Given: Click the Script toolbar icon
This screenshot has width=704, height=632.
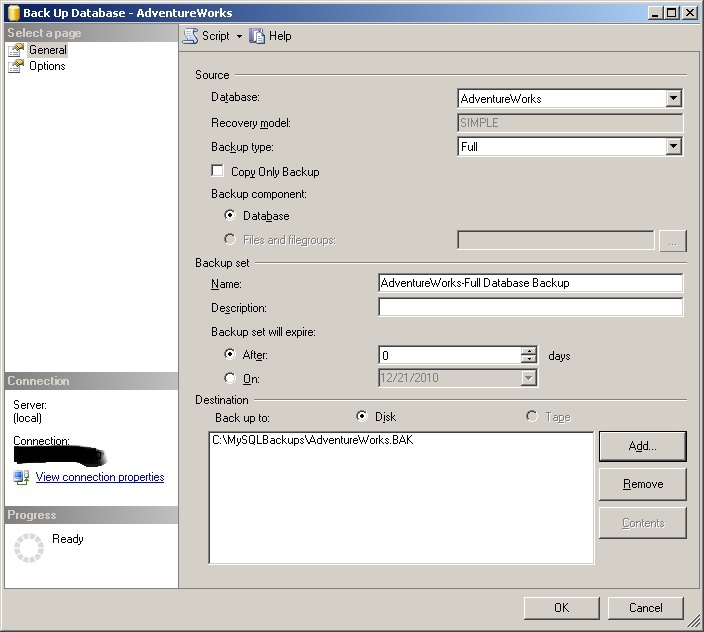Looking at the screenshot, I should pos(190,36).
